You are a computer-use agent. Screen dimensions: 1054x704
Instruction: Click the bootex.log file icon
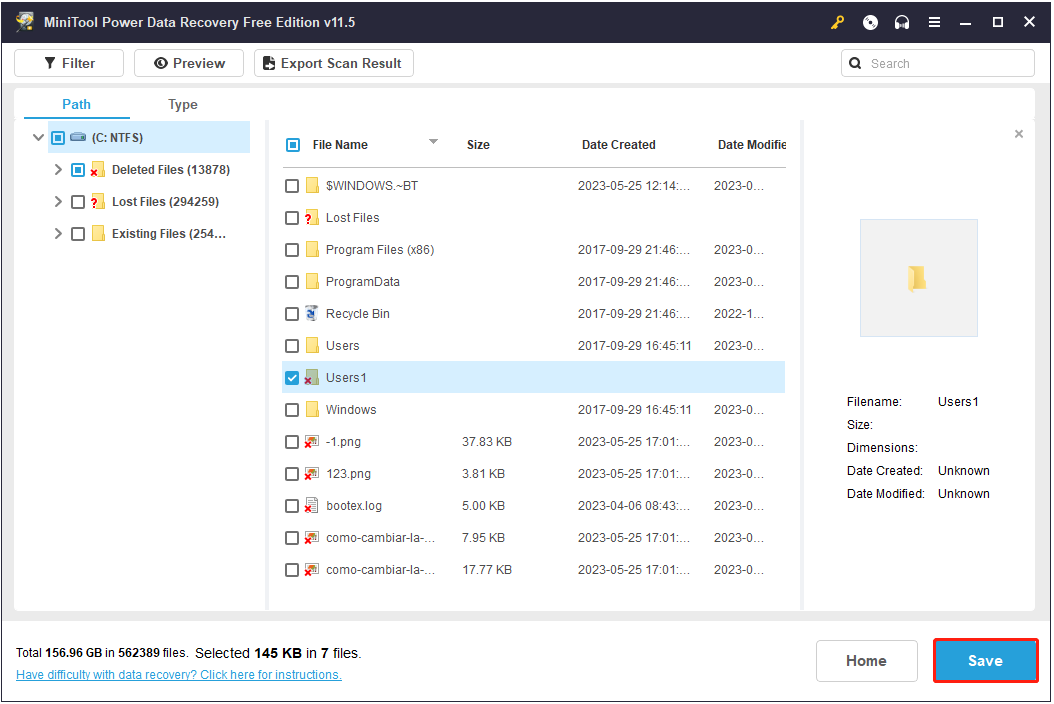(x=312, y=506)
